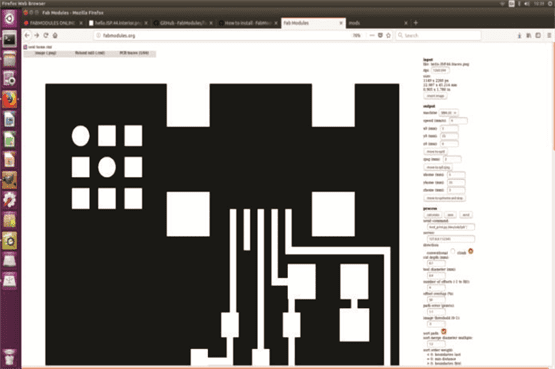Viewport: 555px width, 369px height.
Task: Click the z0 (mm) input field
Action: [x=449, y=144]
